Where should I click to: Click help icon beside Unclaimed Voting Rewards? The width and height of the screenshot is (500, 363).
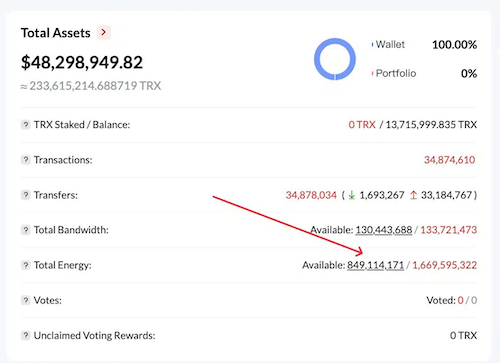click(x=26, y=335)
